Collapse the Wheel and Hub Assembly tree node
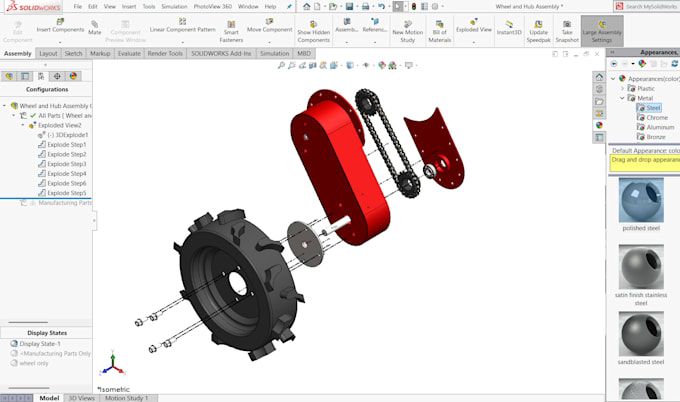The image size is (680, 402). click(x=4, y=105)
